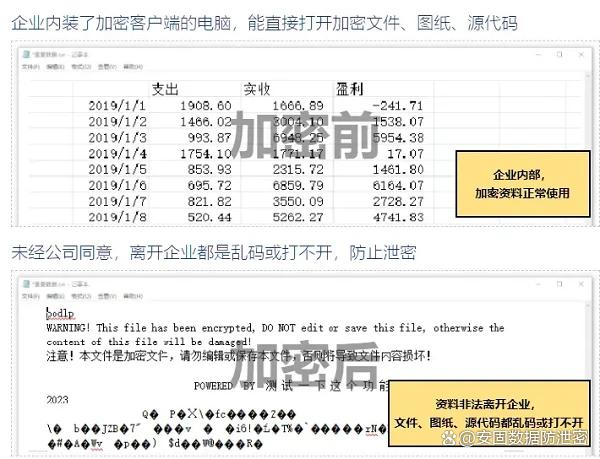The image size is (600, 459).
Task: Select the date 2019/1/2
Action: coord(117,122)
